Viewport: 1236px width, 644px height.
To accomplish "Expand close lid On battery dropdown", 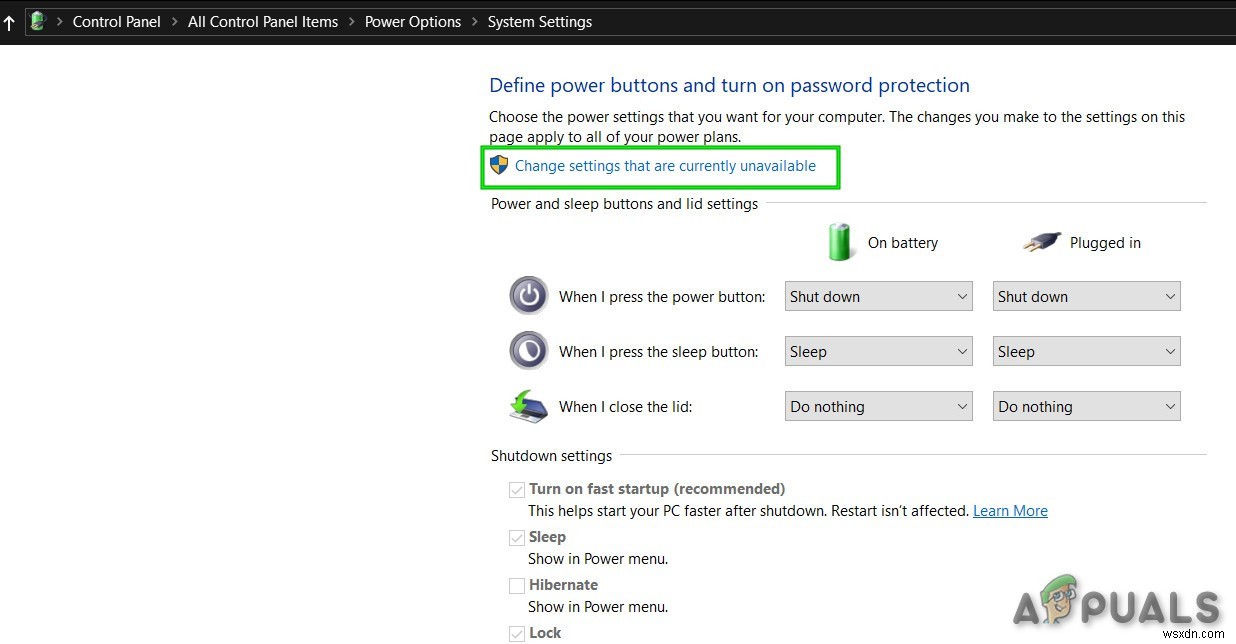I will (878, 406).
